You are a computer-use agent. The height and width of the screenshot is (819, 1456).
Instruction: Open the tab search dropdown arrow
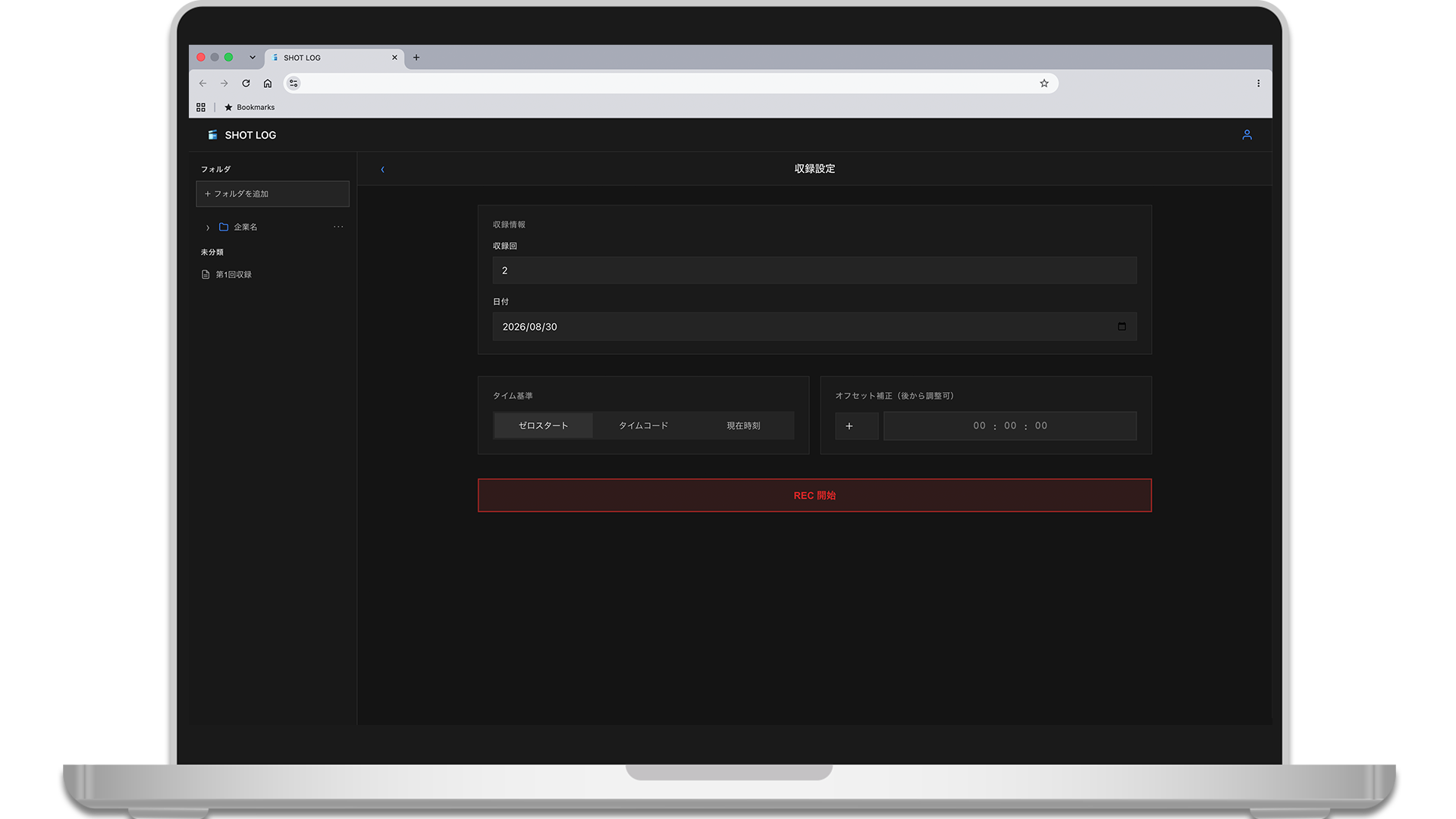[253, 58]
